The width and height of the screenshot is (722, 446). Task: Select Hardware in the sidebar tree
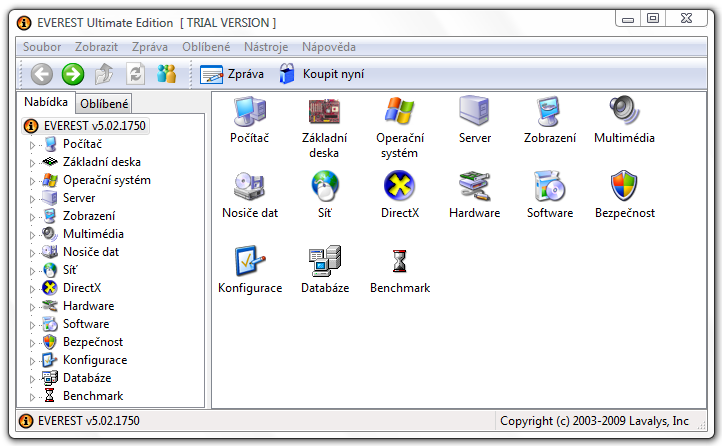pyautogui.click(x=88, y=306)
